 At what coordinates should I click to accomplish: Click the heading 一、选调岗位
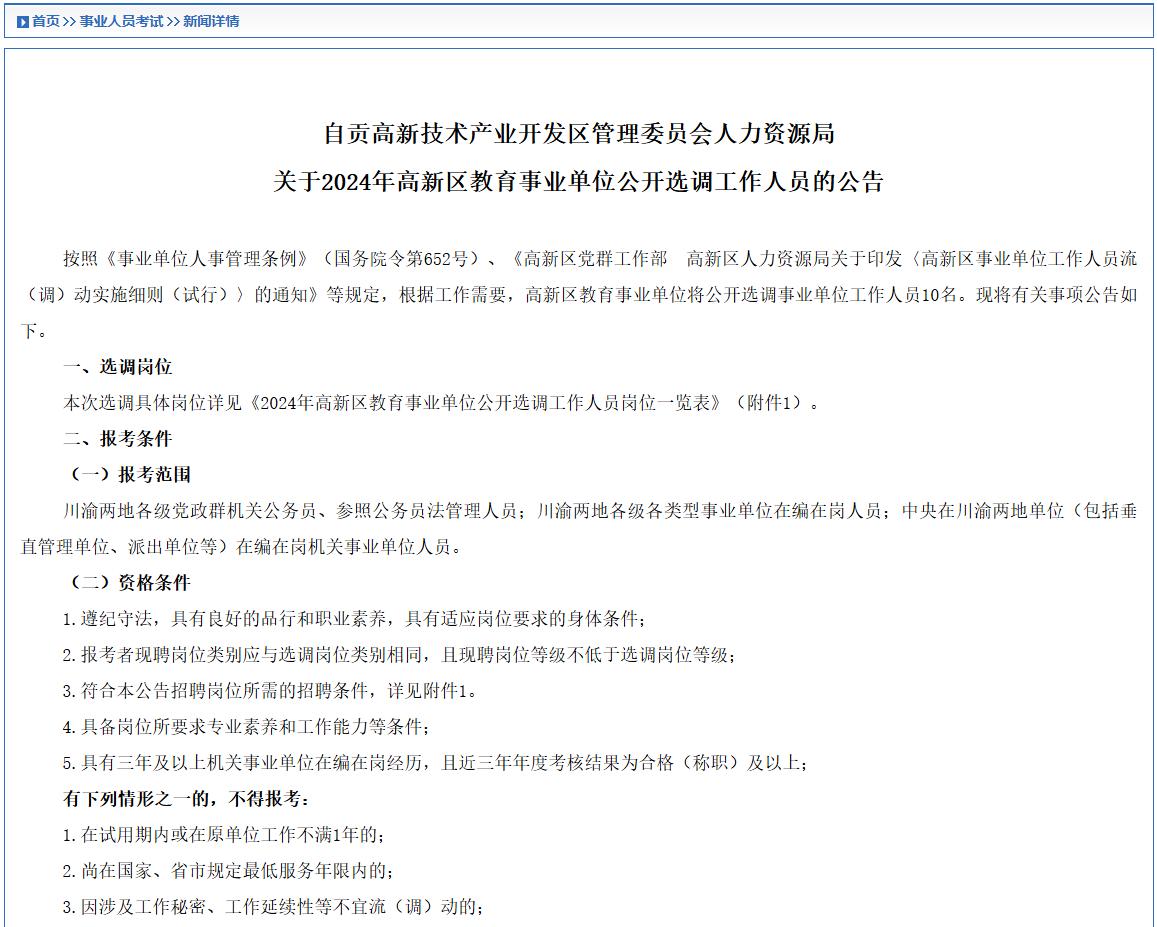click(117, 367)
